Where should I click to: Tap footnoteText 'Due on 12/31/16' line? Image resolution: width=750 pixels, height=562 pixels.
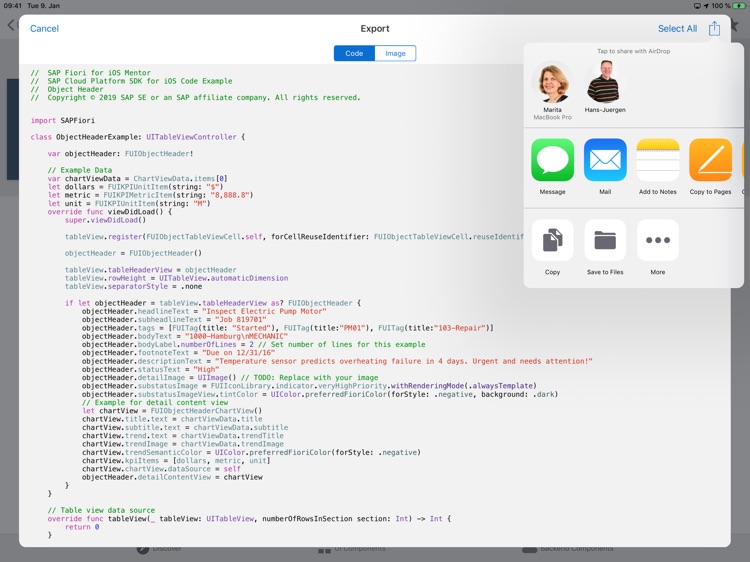[178, 353]
